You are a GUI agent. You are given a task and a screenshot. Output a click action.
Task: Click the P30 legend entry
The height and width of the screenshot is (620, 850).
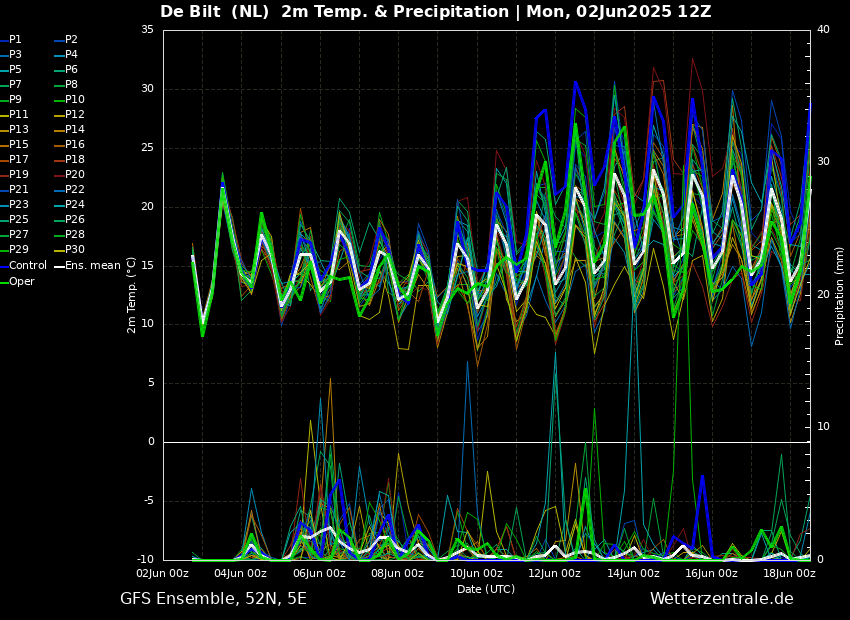(74, 250)
